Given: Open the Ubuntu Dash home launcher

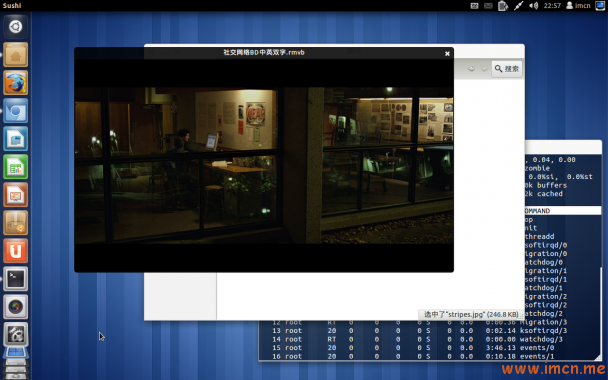Looking at the screenshot, I should tap(16, 27).
